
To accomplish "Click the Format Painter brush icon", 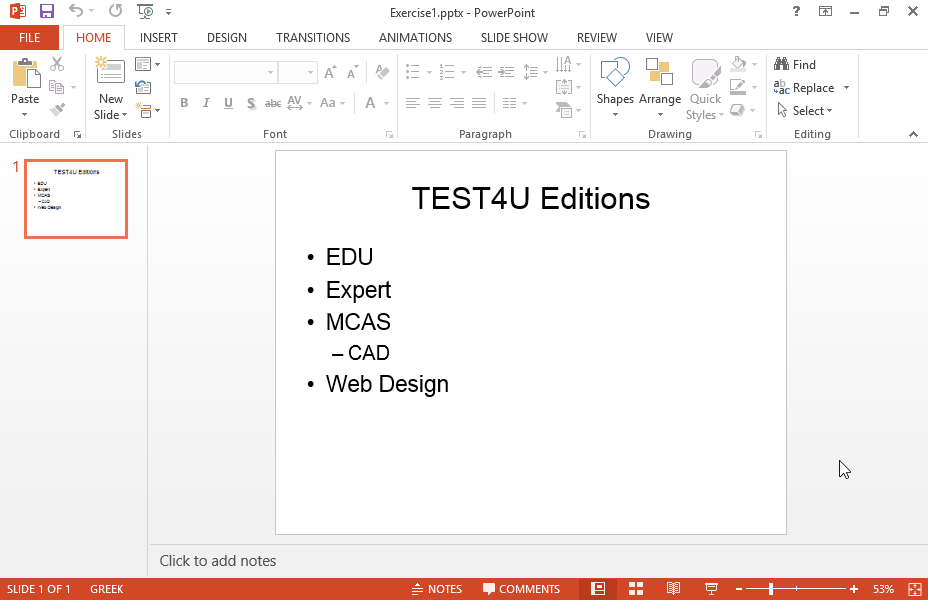I will (x=57, y=109).
